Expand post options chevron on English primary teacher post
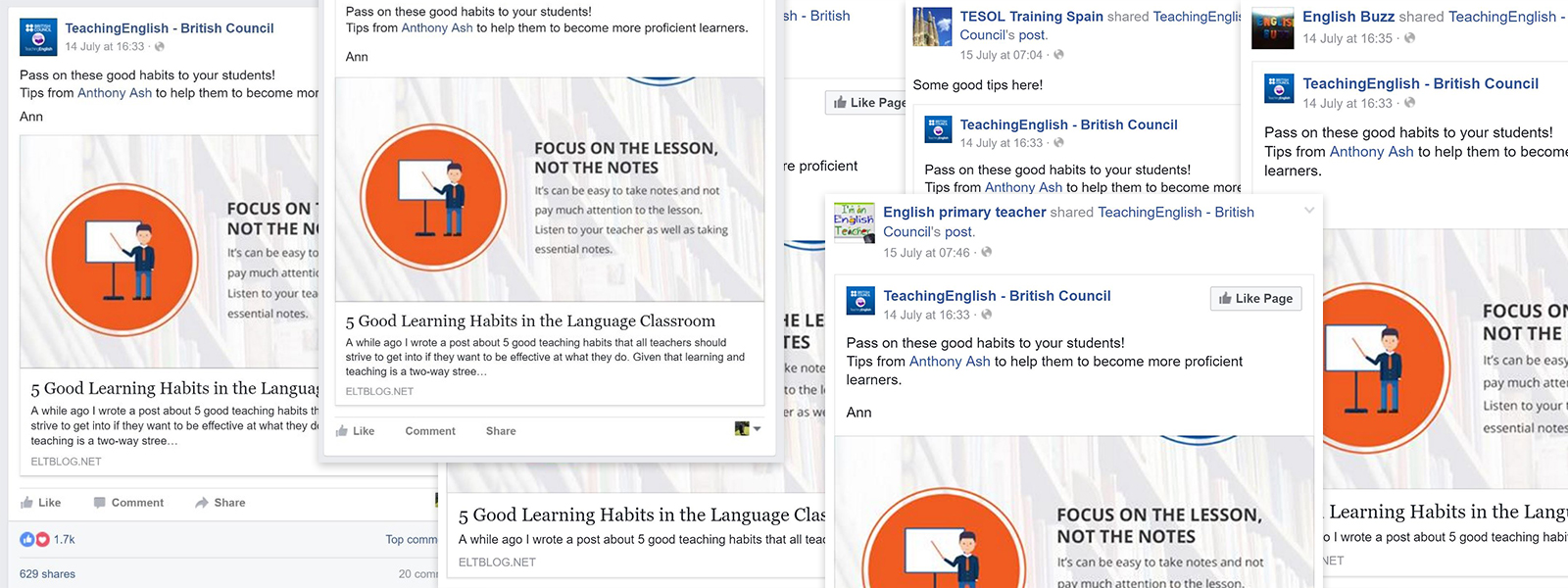Viewport: 1568px width, 588px height. tap(1308, 211)
